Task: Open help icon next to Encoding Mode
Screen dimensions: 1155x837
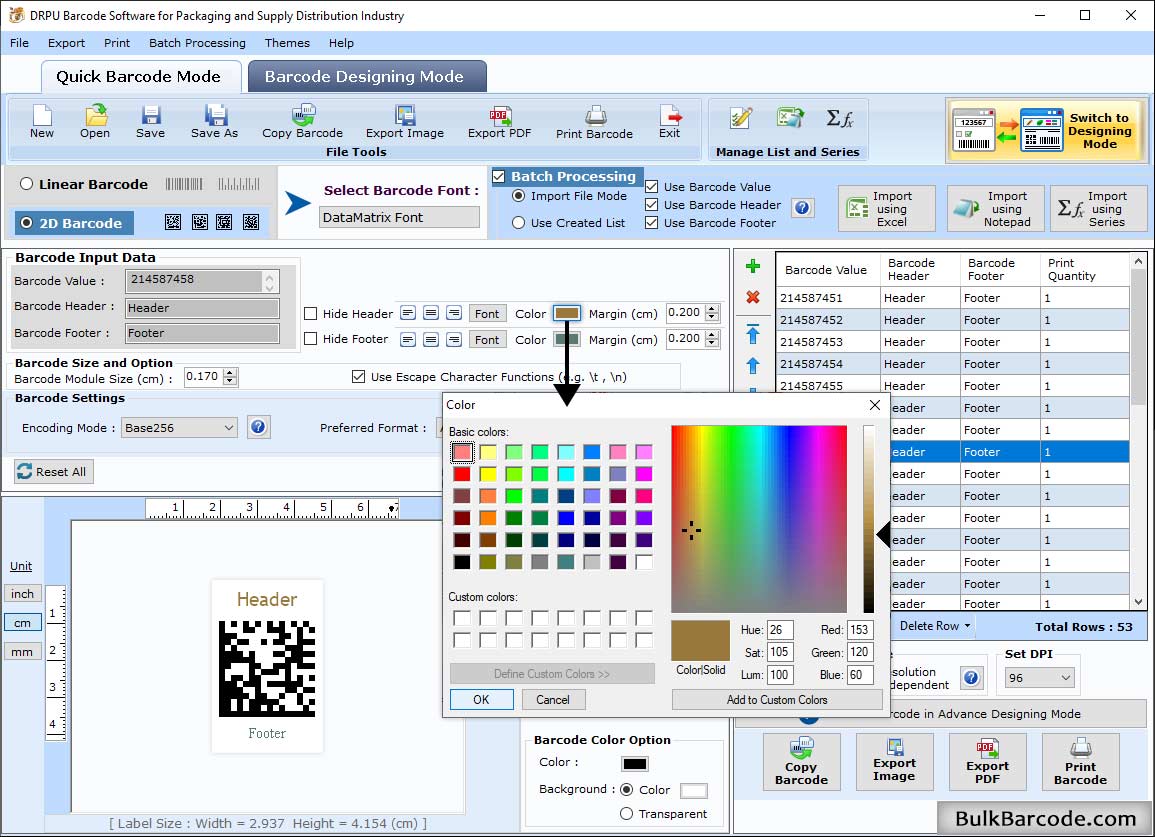Action: point(258,427)
